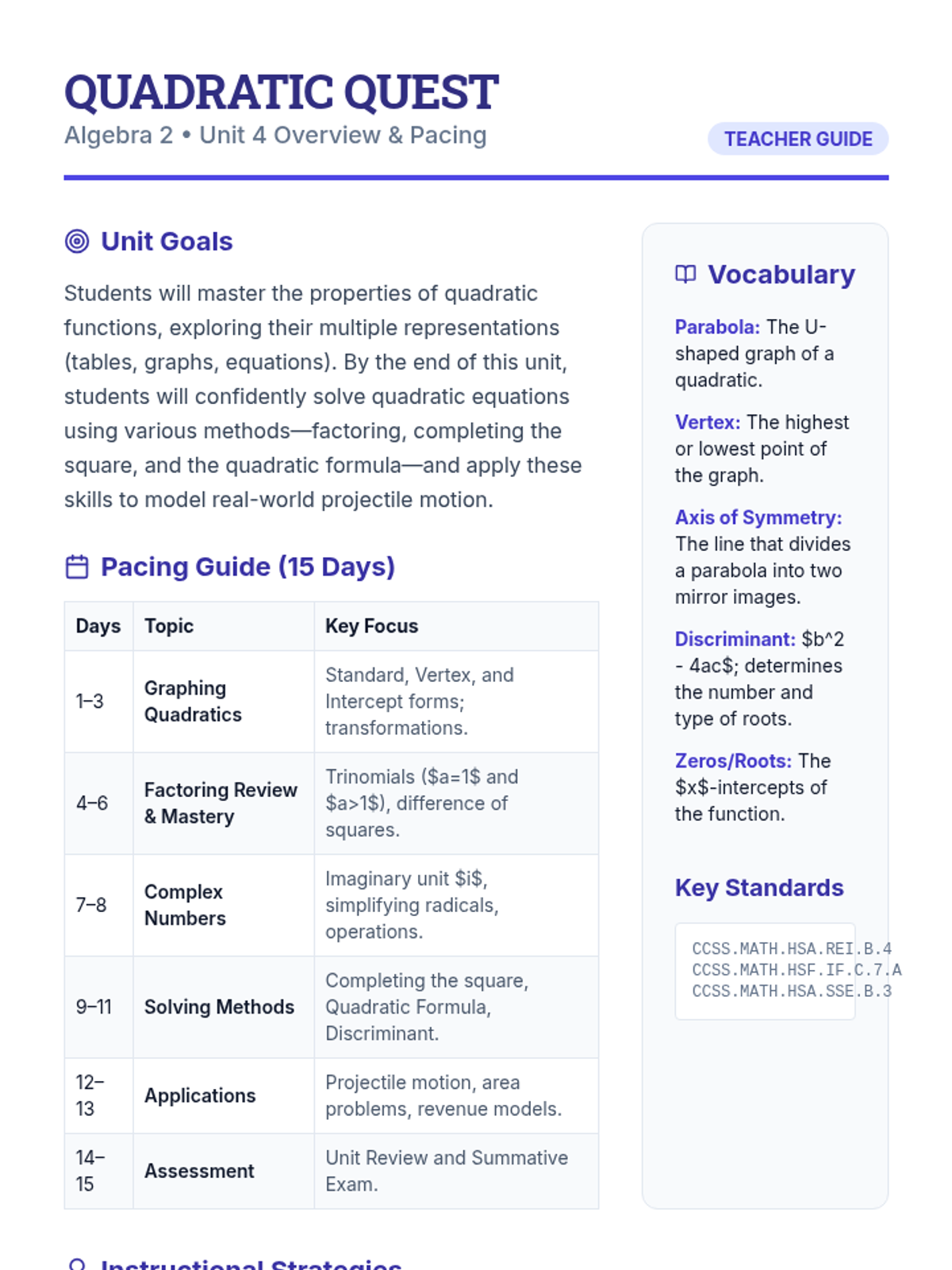Click the QUADRATIC QUEST title

point(281,92)
